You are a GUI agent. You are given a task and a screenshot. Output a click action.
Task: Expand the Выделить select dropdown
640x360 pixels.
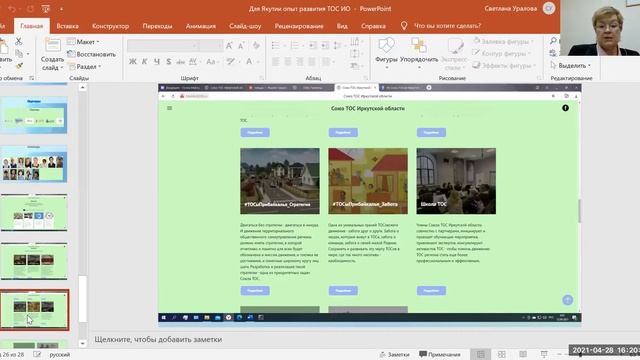tap(570, 65)
